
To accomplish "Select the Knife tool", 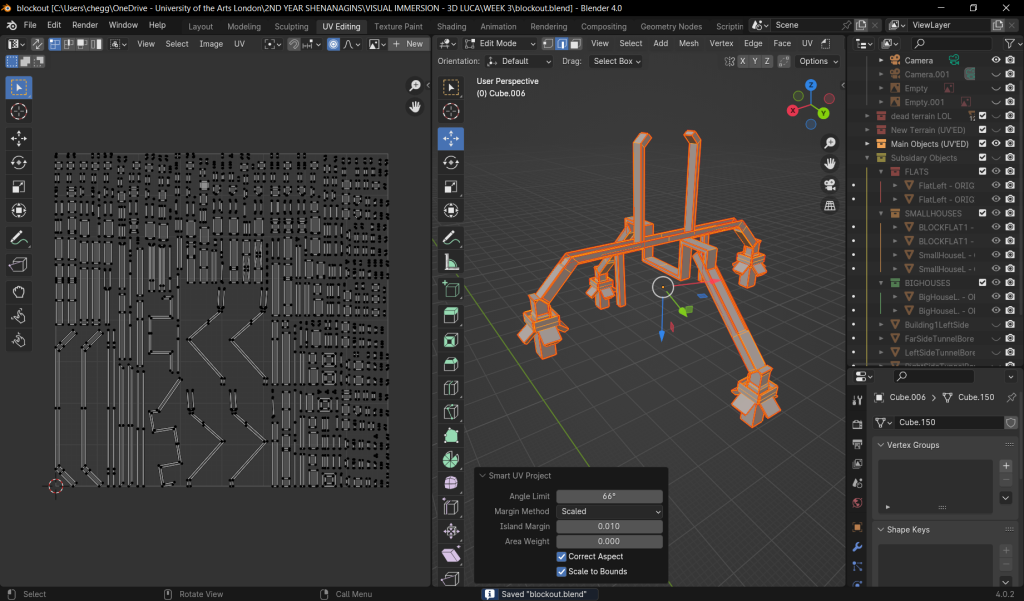I will 451,412.
